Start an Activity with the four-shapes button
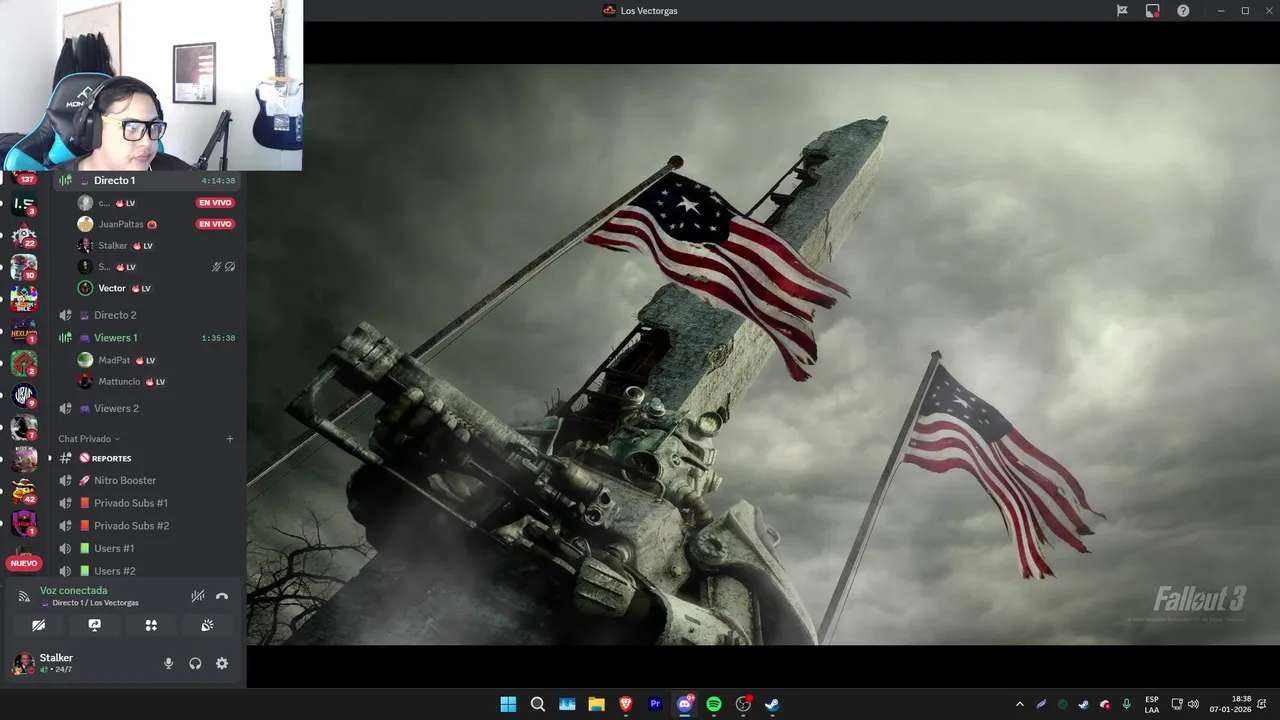 (x=151, y=625)
